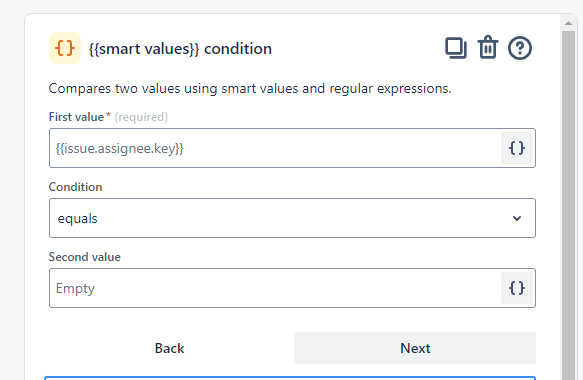
Task: Focus the Second value Empty field
Action: click(x=275, y=288)
